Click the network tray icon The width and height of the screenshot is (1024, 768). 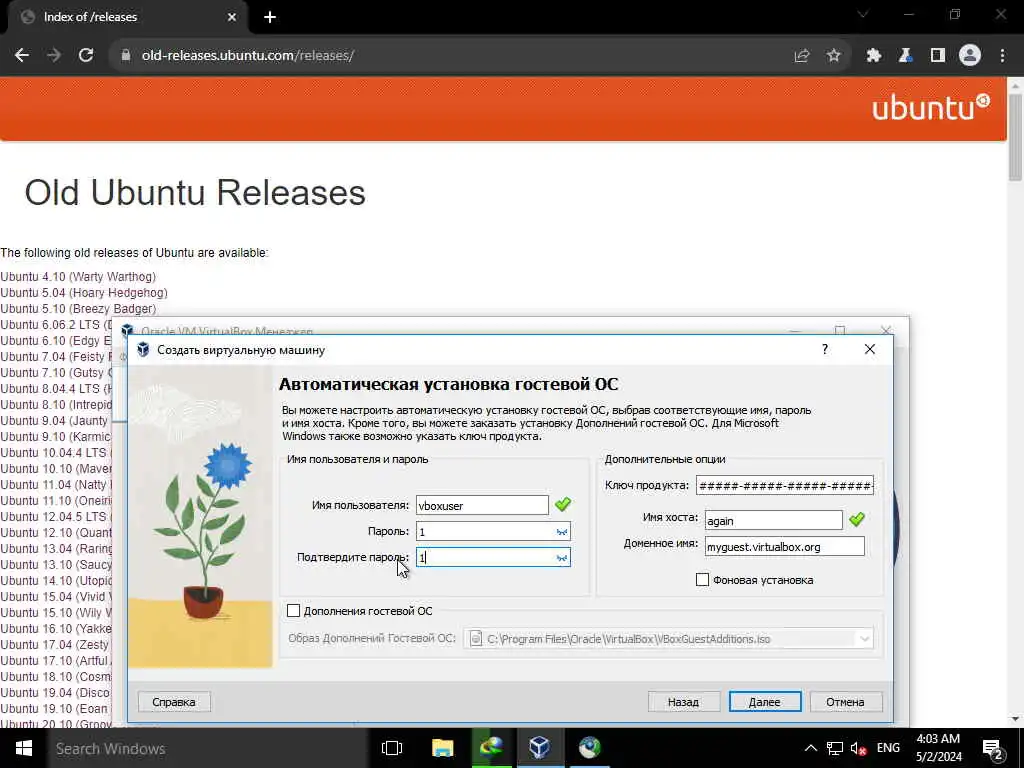pyautogui.click(x=835, y=748)
